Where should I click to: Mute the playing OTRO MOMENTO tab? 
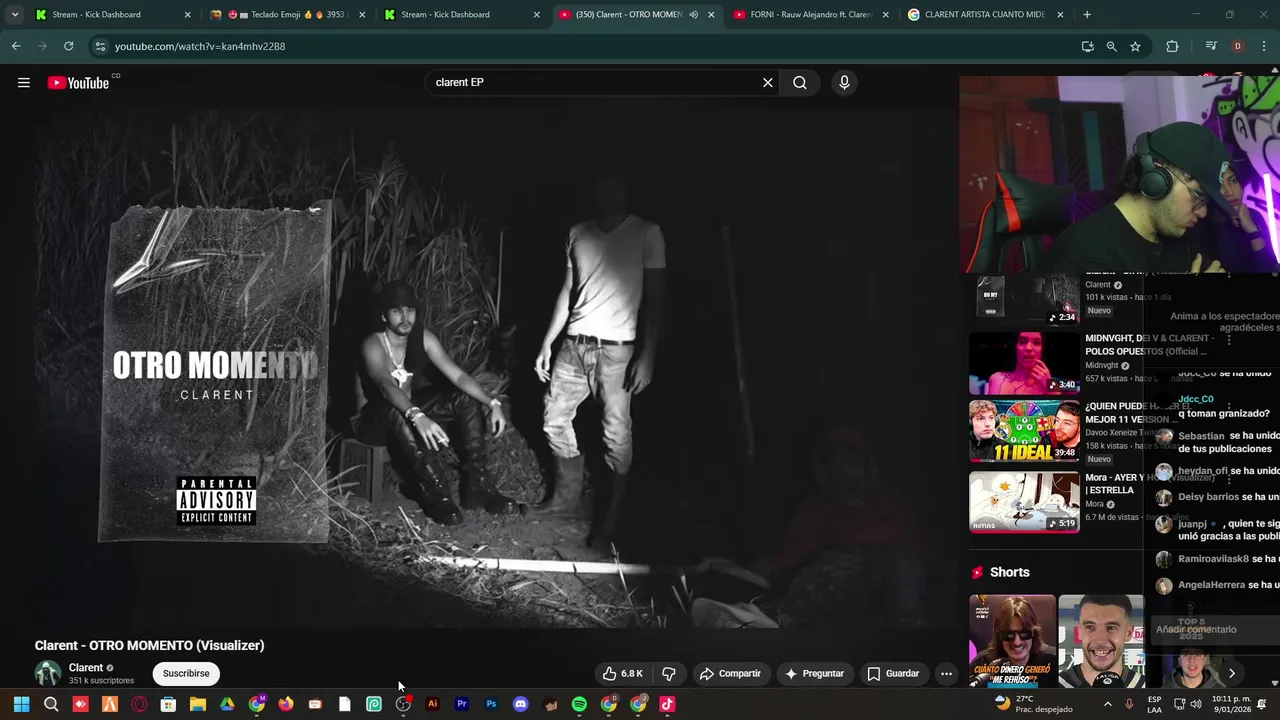(693, 15)
